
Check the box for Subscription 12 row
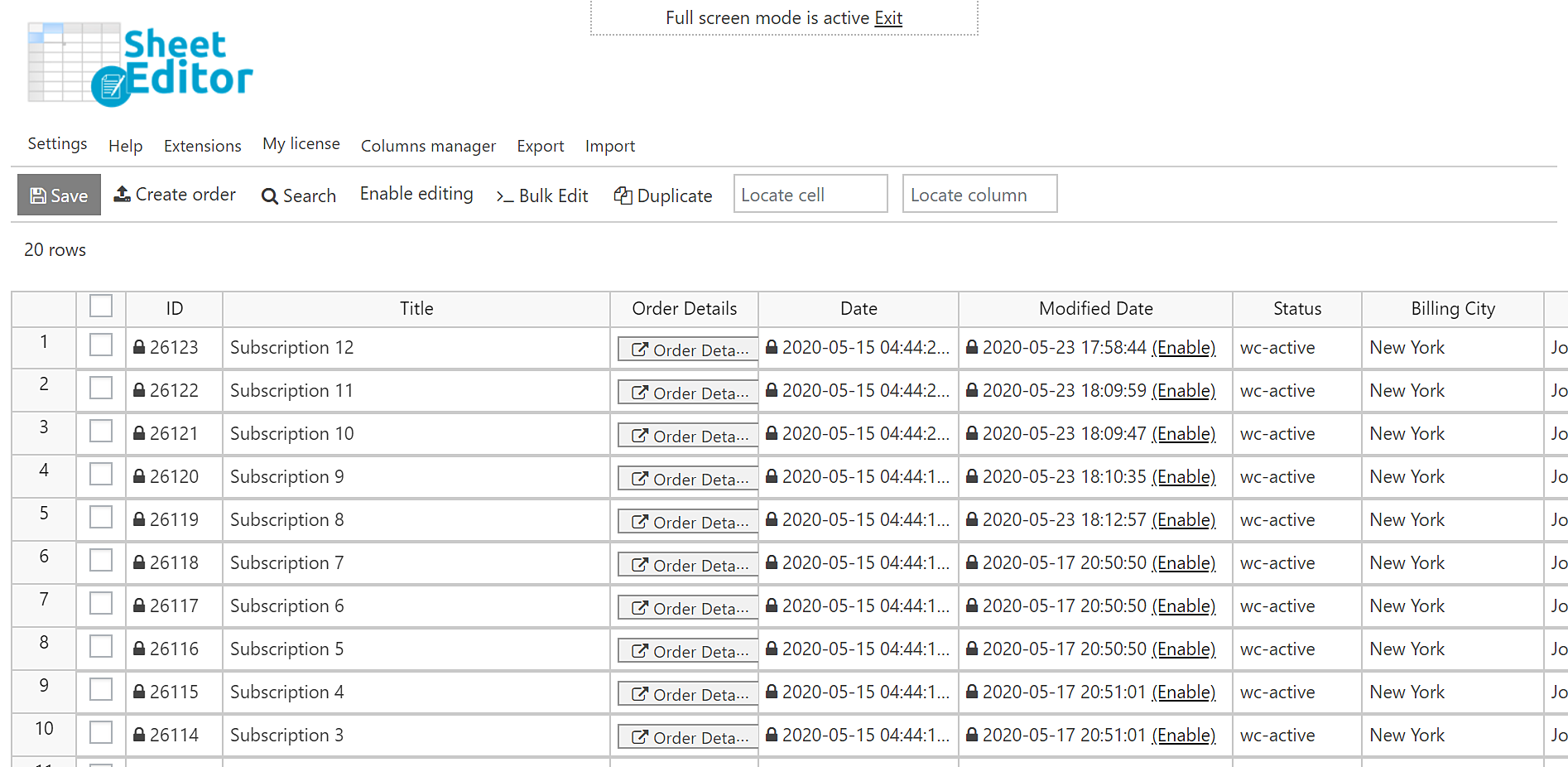101,345
